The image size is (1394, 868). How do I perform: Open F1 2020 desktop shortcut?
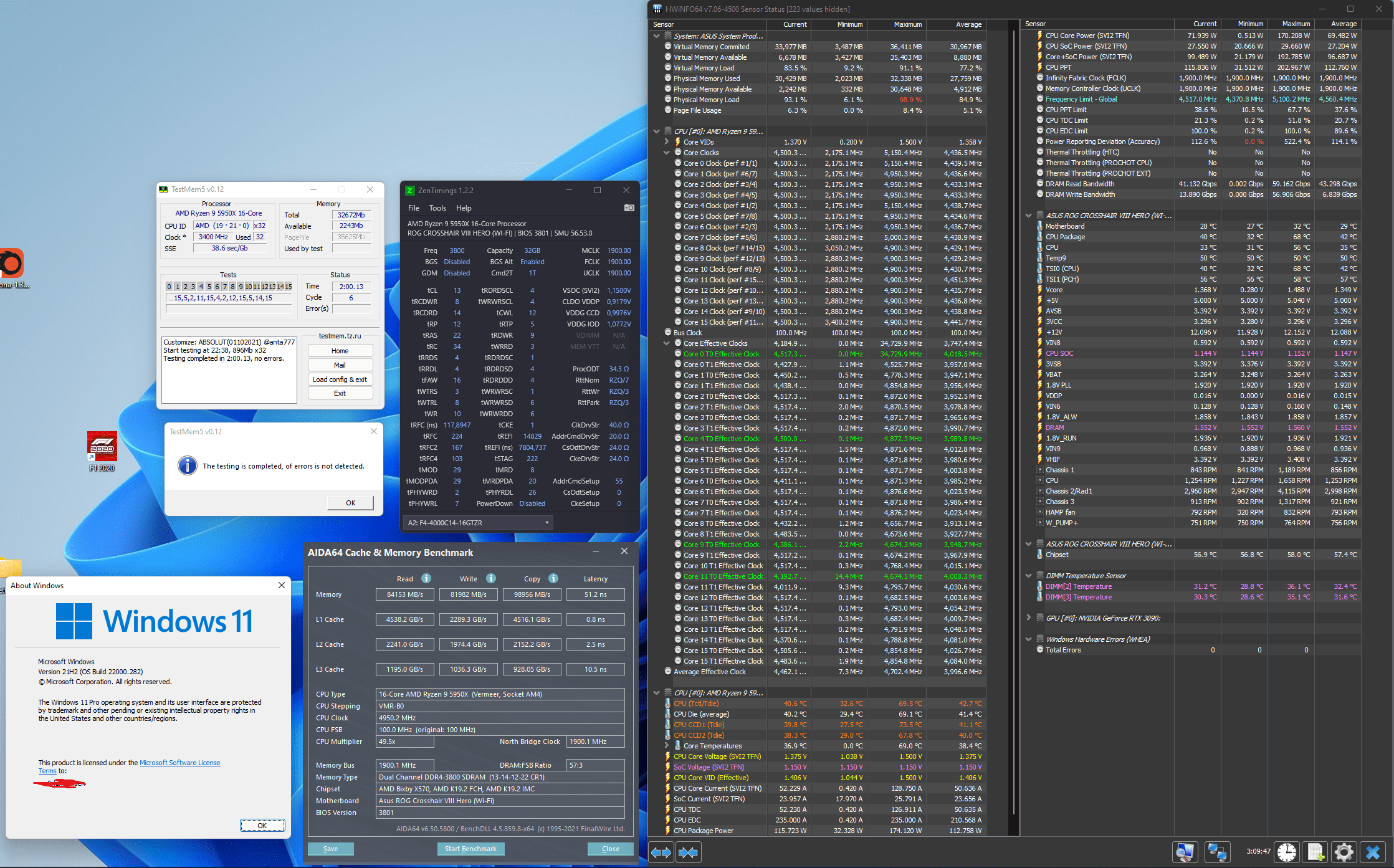pos(102,451)
